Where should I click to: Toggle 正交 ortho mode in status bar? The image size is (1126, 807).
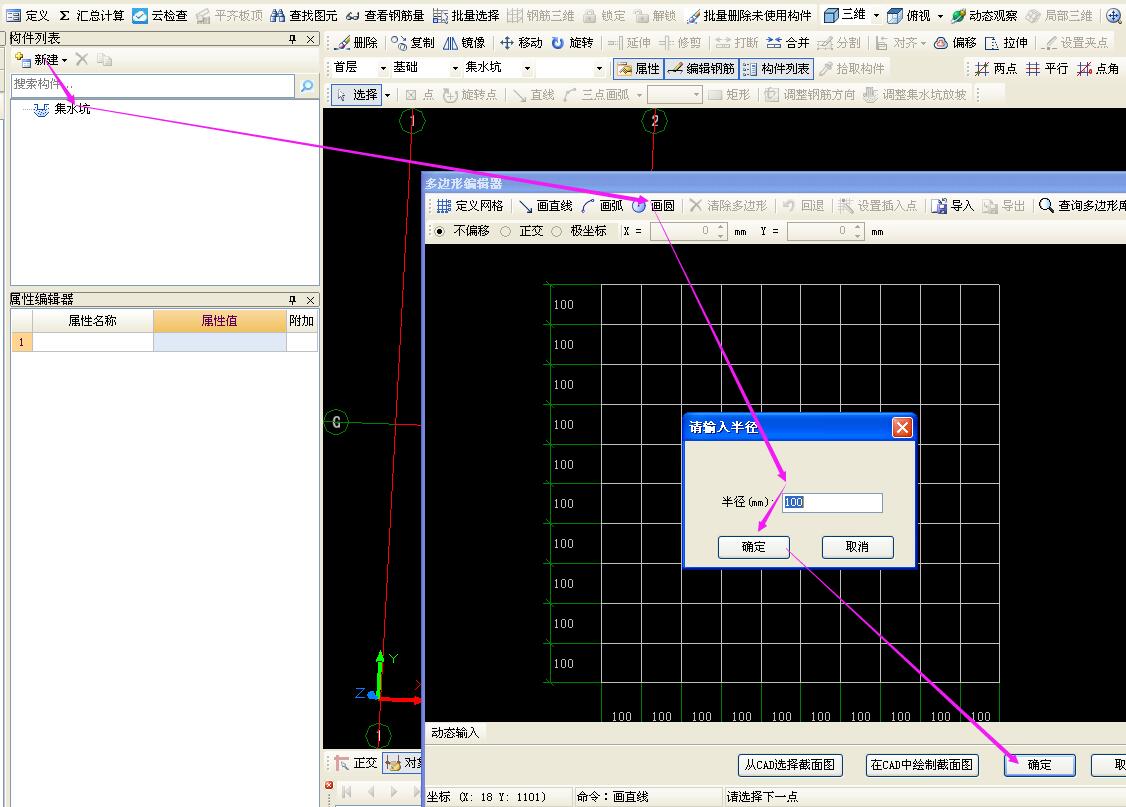pyautogui.click(x=356, y=762)
